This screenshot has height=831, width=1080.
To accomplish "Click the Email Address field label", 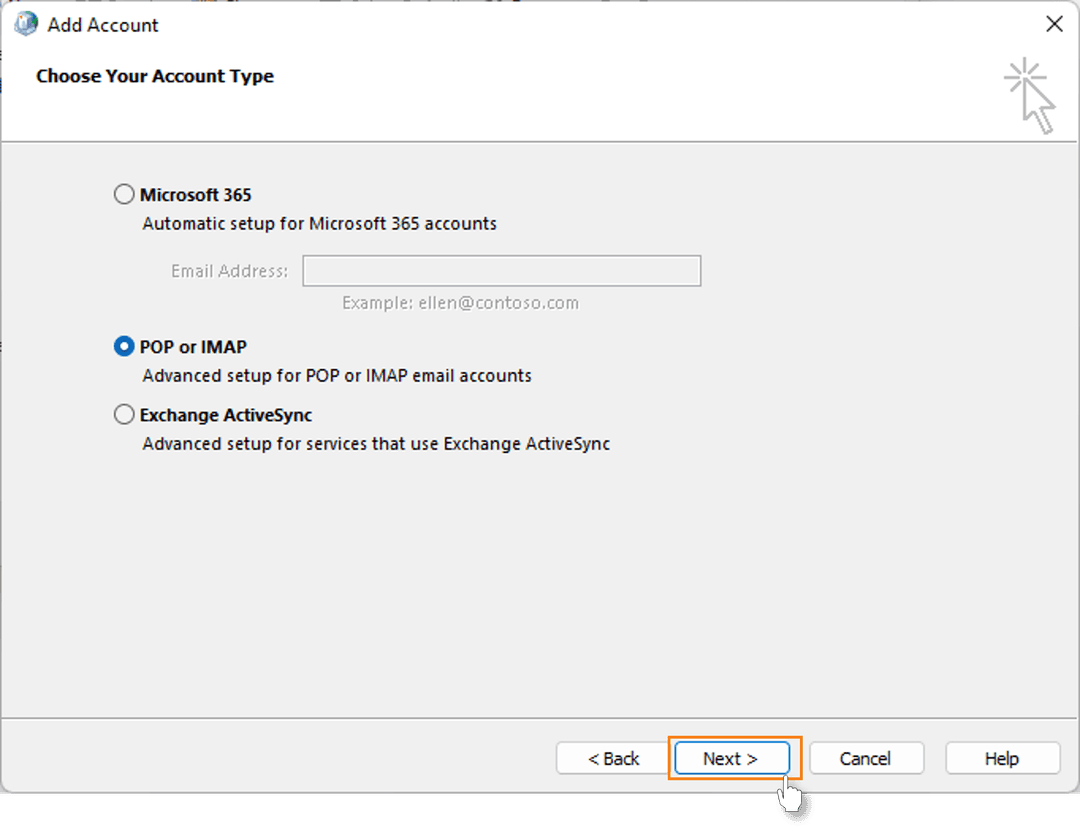I will point(229,270).
